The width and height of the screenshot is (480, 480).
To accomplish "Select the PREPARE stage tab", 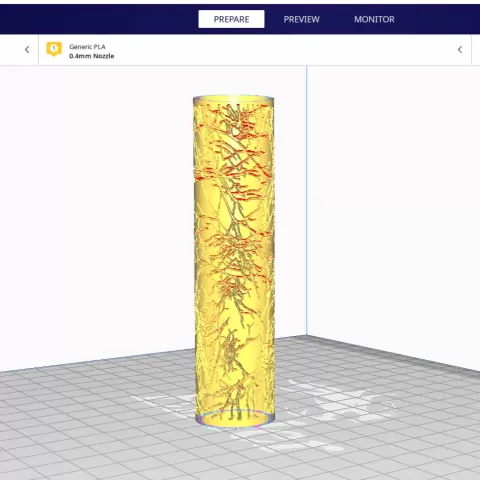I will (231, 19).
